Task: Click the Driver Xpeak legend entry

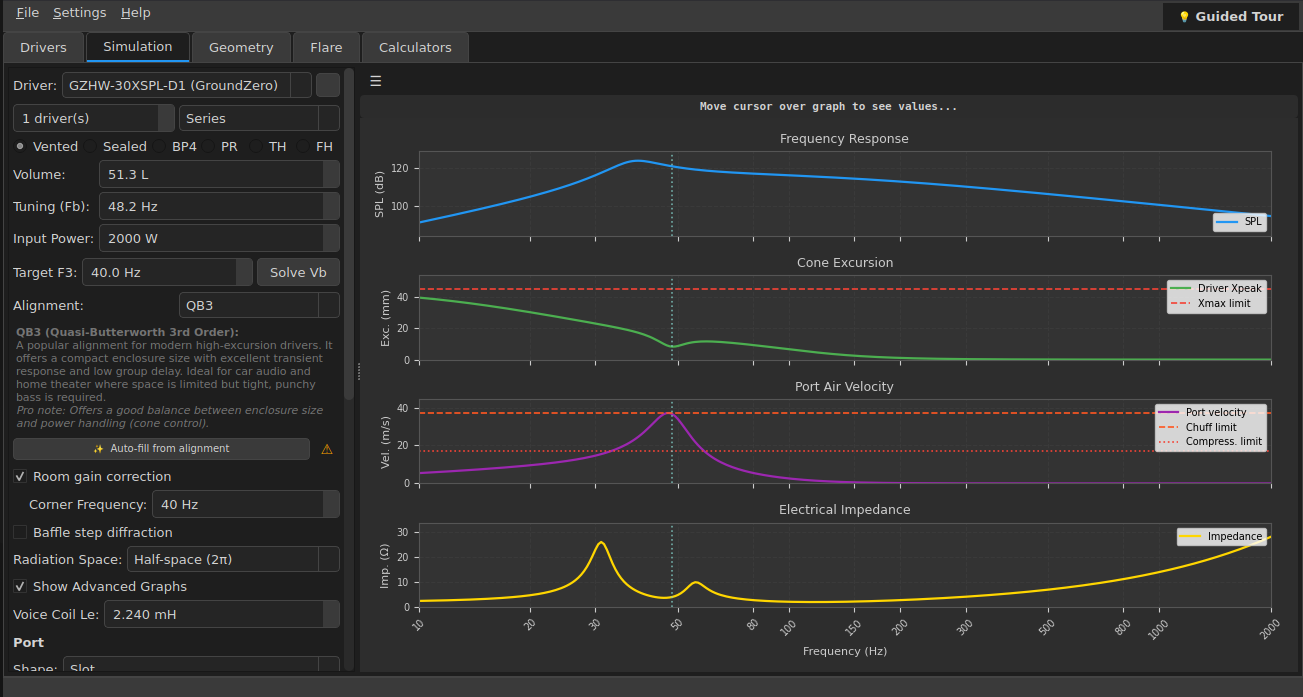Action: click(x=1216, y=288)
